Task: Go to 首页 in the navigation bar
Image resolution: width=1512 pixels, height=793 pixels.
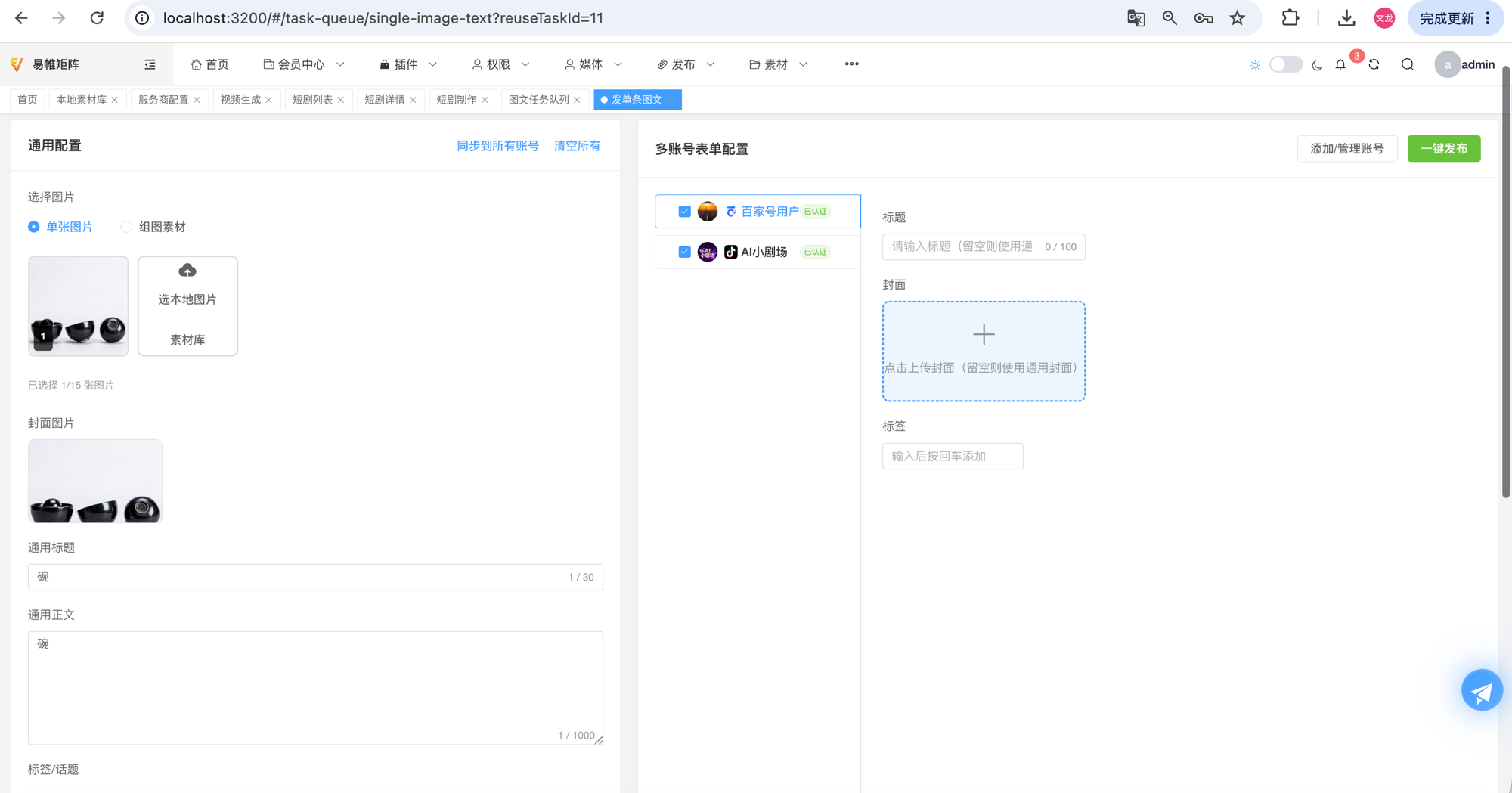Action: [210, 64]
